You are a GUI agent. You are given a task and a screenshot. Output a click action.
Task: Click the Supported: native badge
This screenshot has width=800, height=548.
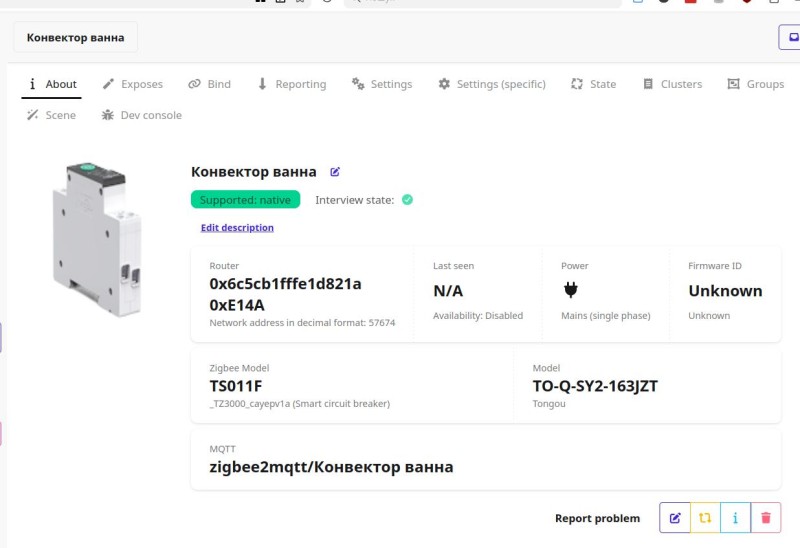[x=245, y=200]
